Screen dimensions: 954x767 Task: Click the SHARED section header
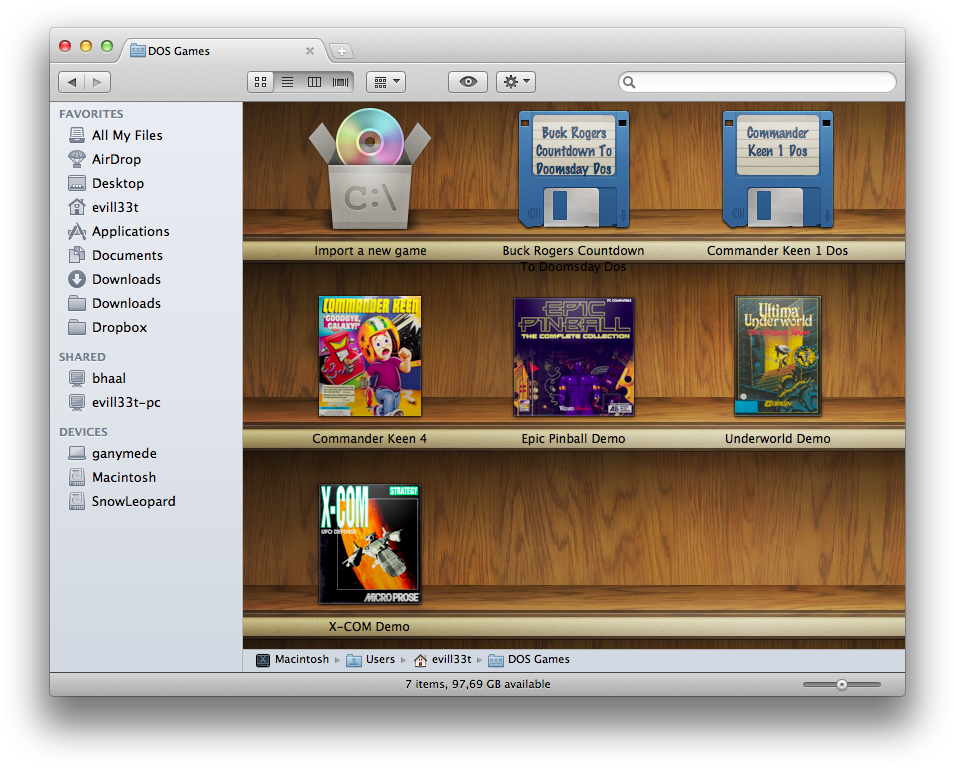[x=82, y=357]
